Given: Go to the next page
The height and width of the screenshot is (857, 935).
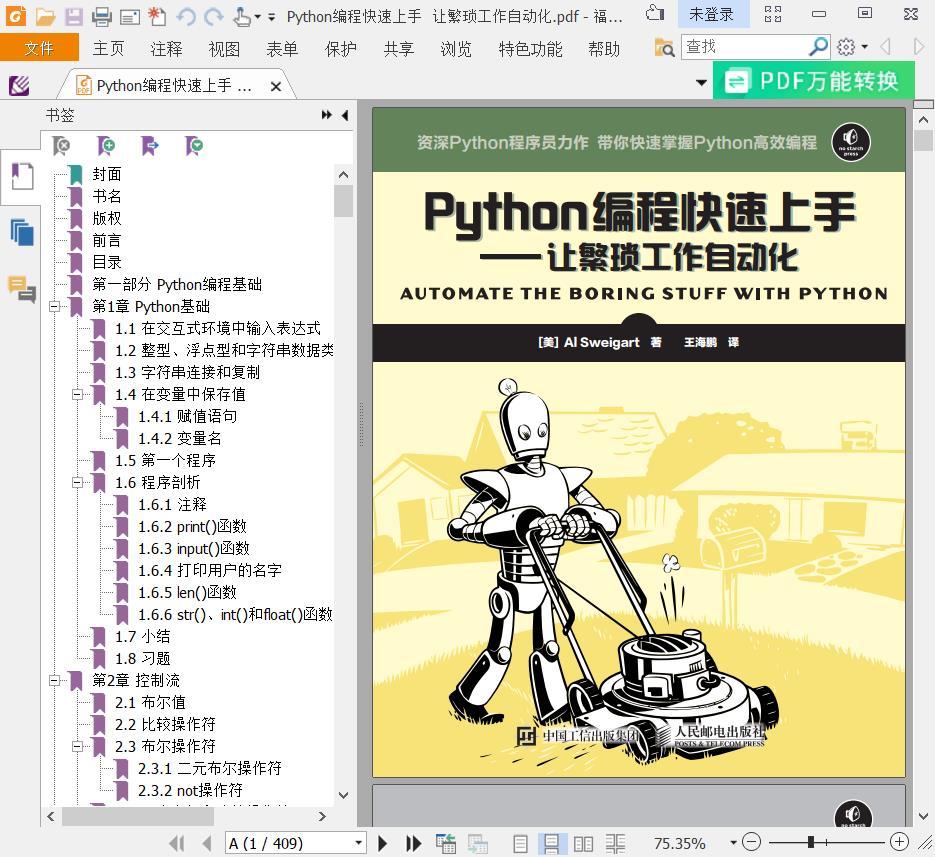Looking at the screenshot, I should click(x=383, y=843).
